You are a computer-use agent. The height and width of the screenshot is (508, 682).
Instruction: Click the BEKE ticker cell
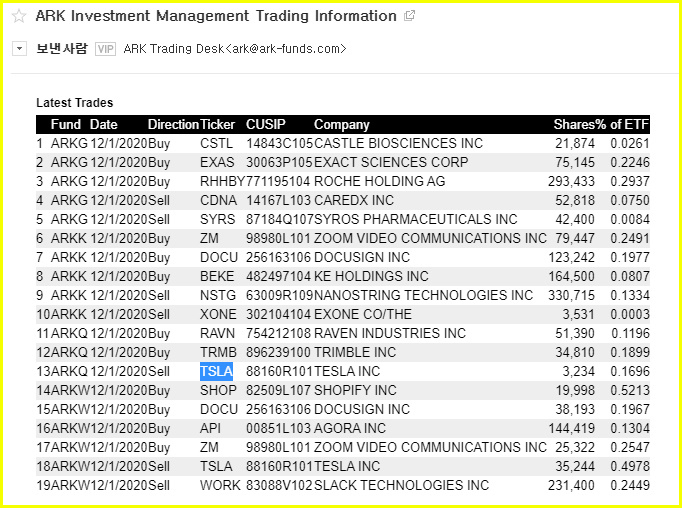217,276
